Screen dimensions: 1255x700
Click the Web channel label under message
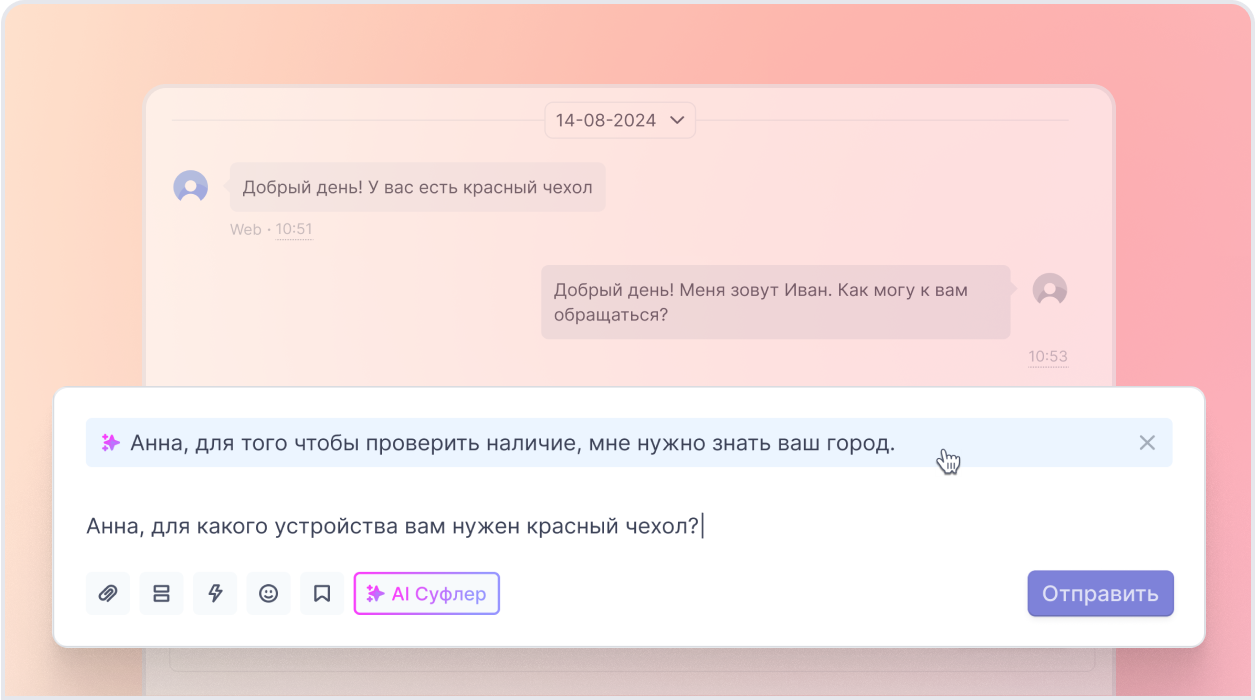245,229
